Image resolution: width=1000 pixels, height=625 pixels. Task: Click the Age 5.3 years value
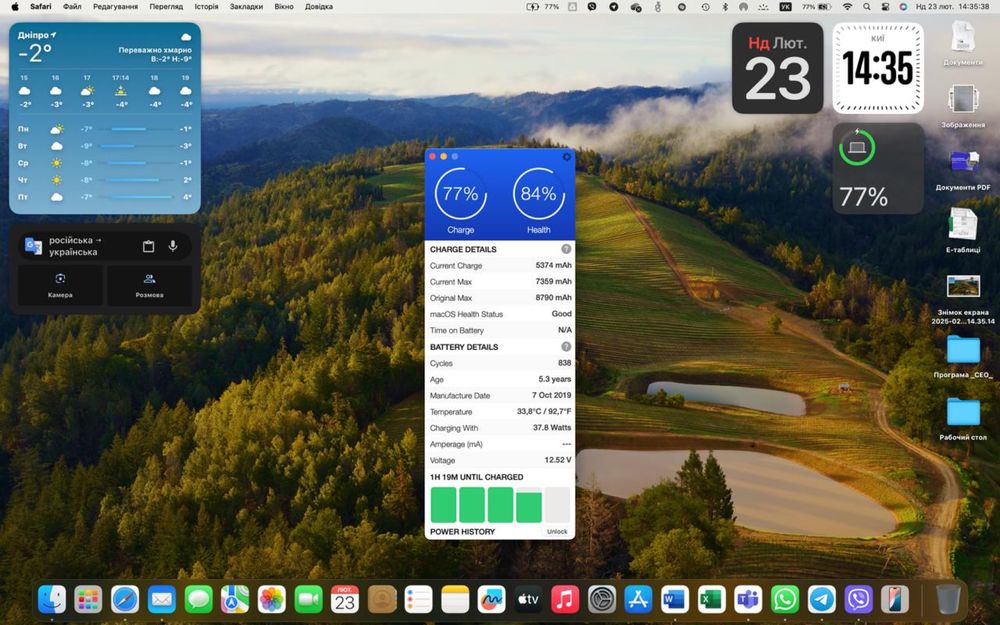coord(555,379)
